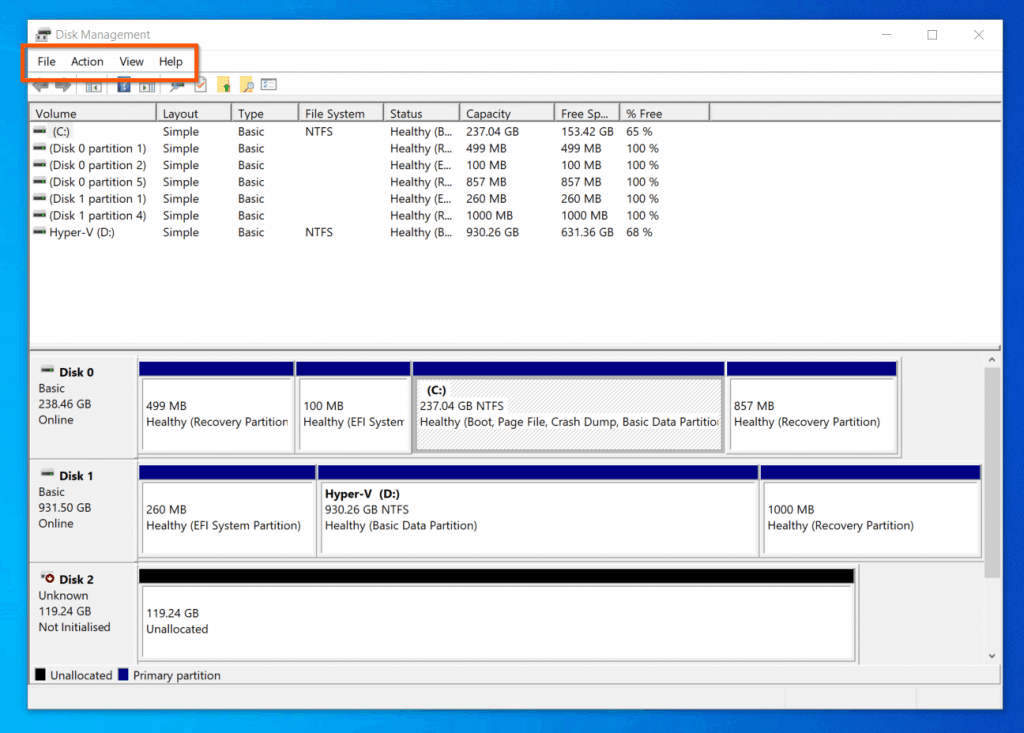
Task: Click the folder with green arrow icon
Action: point(224,85)
